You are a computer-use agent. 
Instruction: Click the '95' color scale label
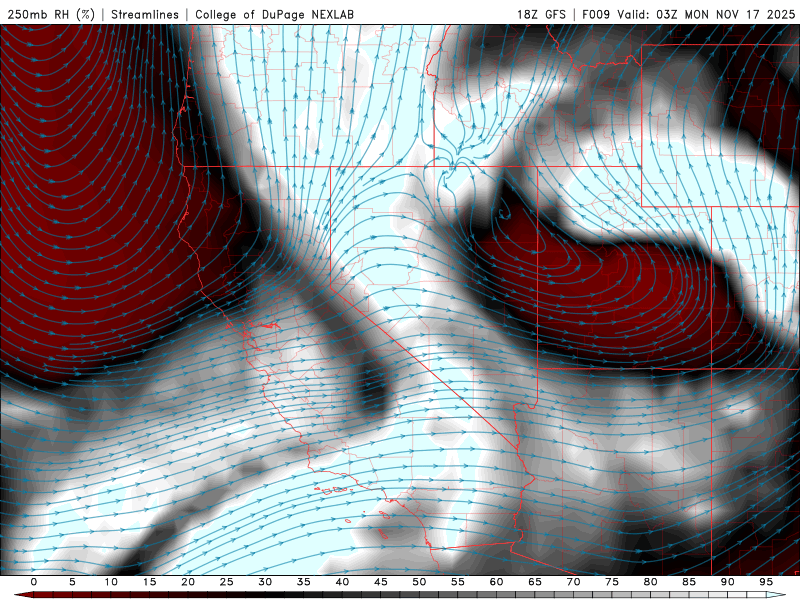pos(766,582)
